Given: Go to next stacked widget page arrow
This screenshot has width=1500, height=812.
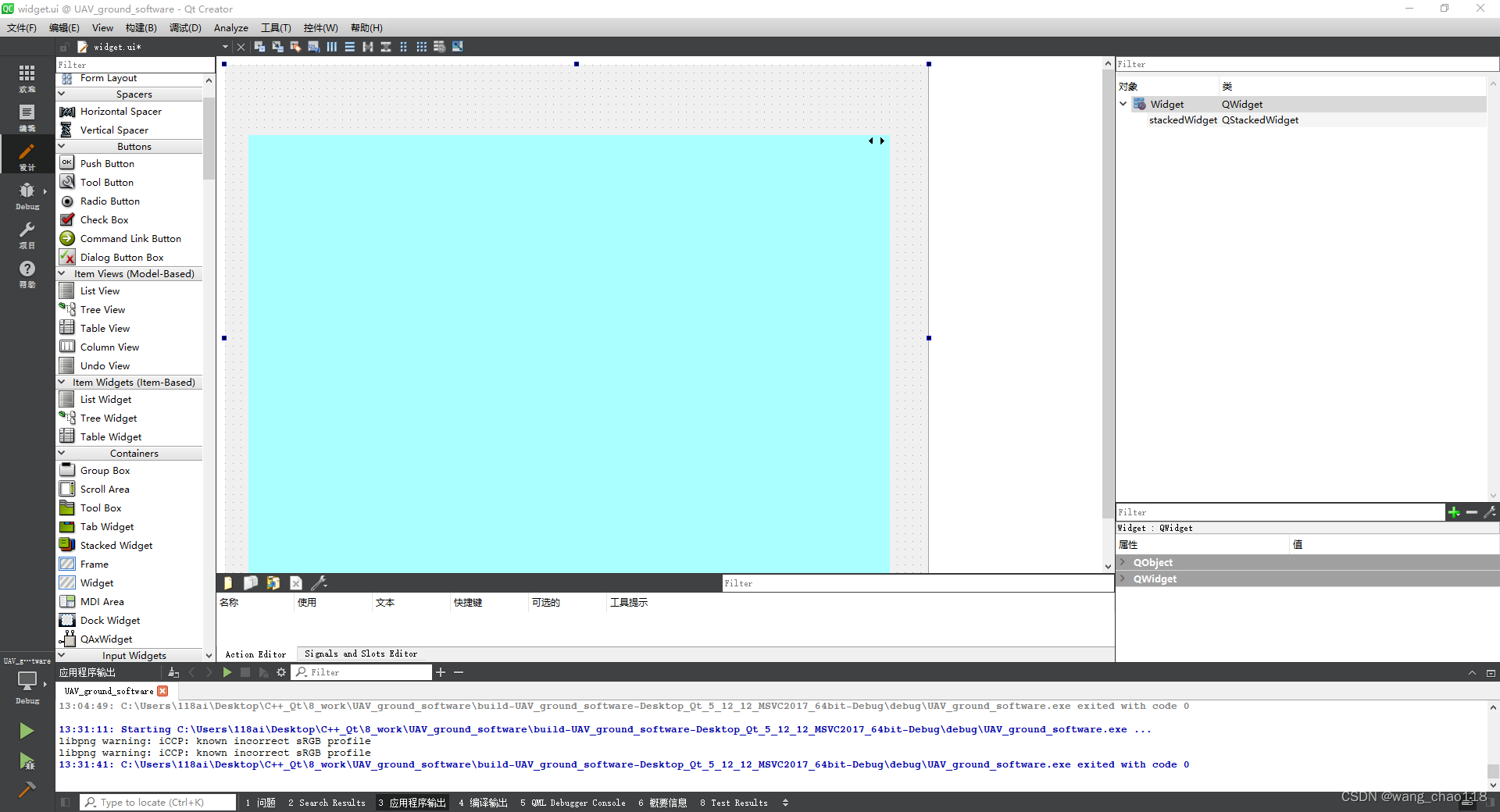Looking at the screenshot, I should pyautogui.click(x=883, y=141).
